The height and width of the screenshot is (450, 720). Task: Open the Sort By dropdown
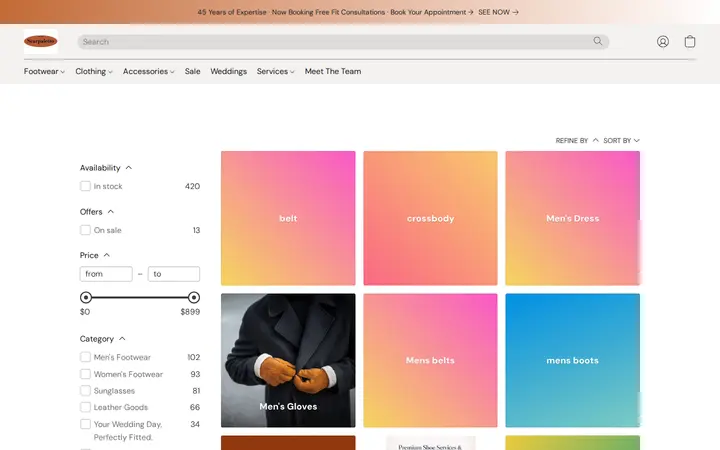pos(621,141)
